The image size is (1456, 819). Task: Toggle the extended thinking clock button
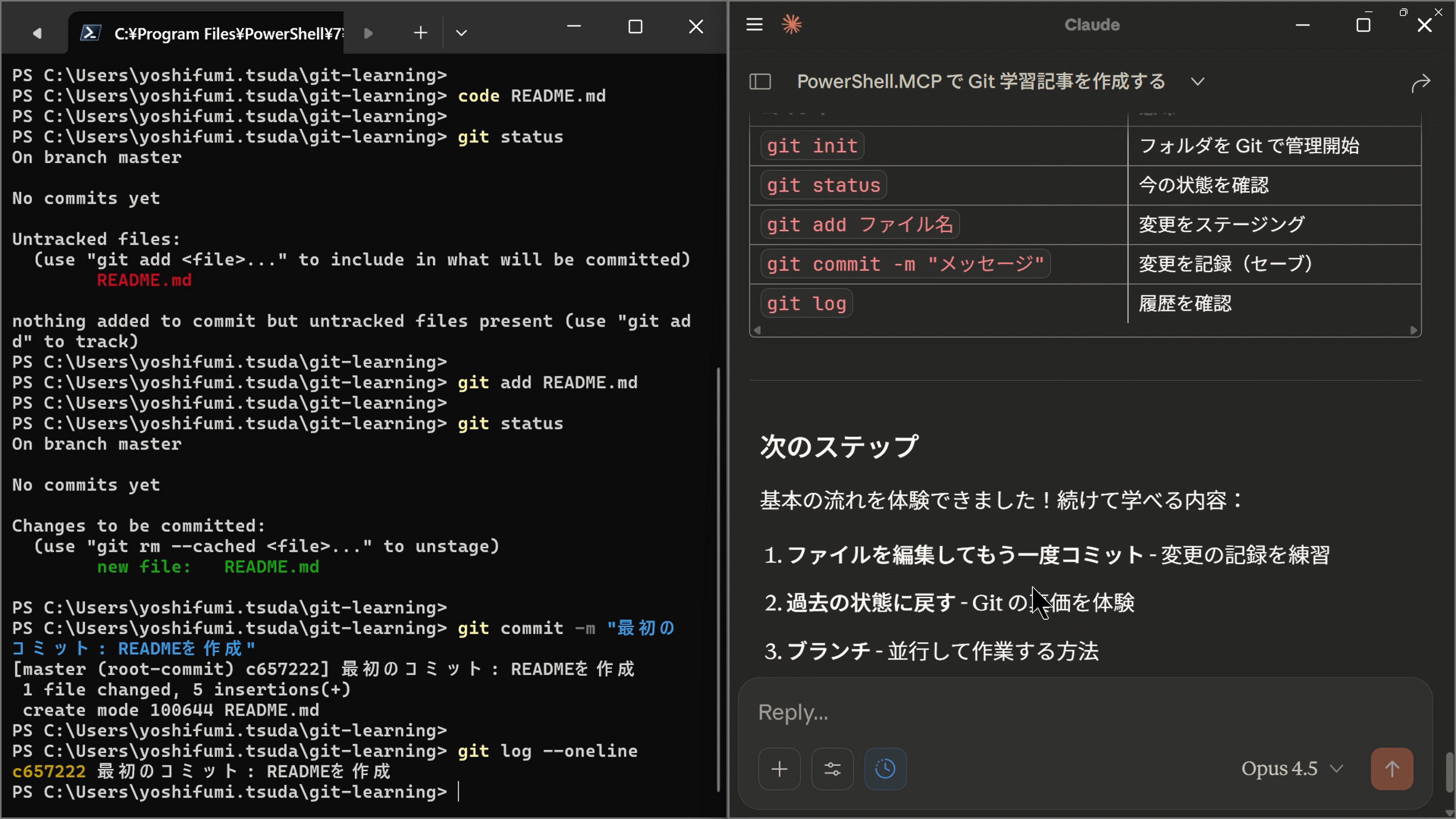[885, 769]
